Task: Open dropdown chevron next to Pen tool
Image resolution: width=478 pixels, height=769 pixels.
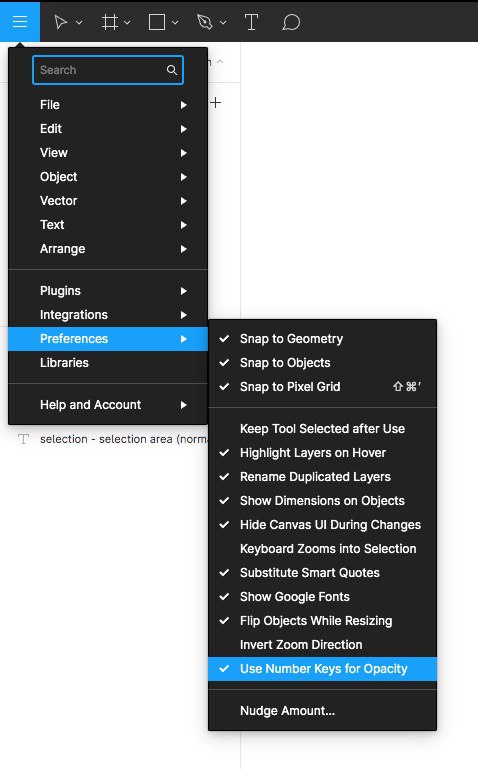Action: (223, 23)
